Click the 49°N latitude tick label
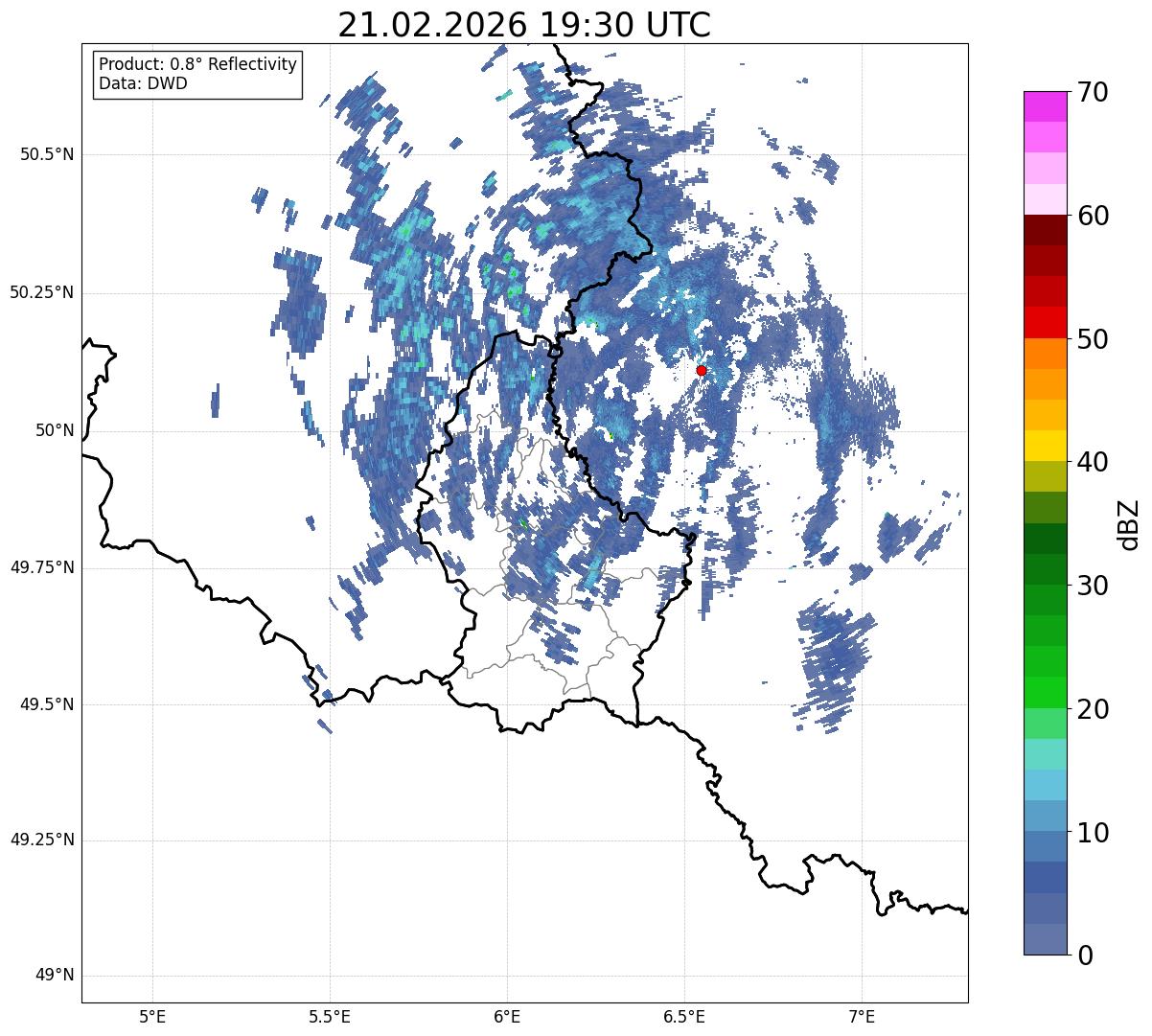This screenshot has width=1152, height=1036. tap(55, 976)
